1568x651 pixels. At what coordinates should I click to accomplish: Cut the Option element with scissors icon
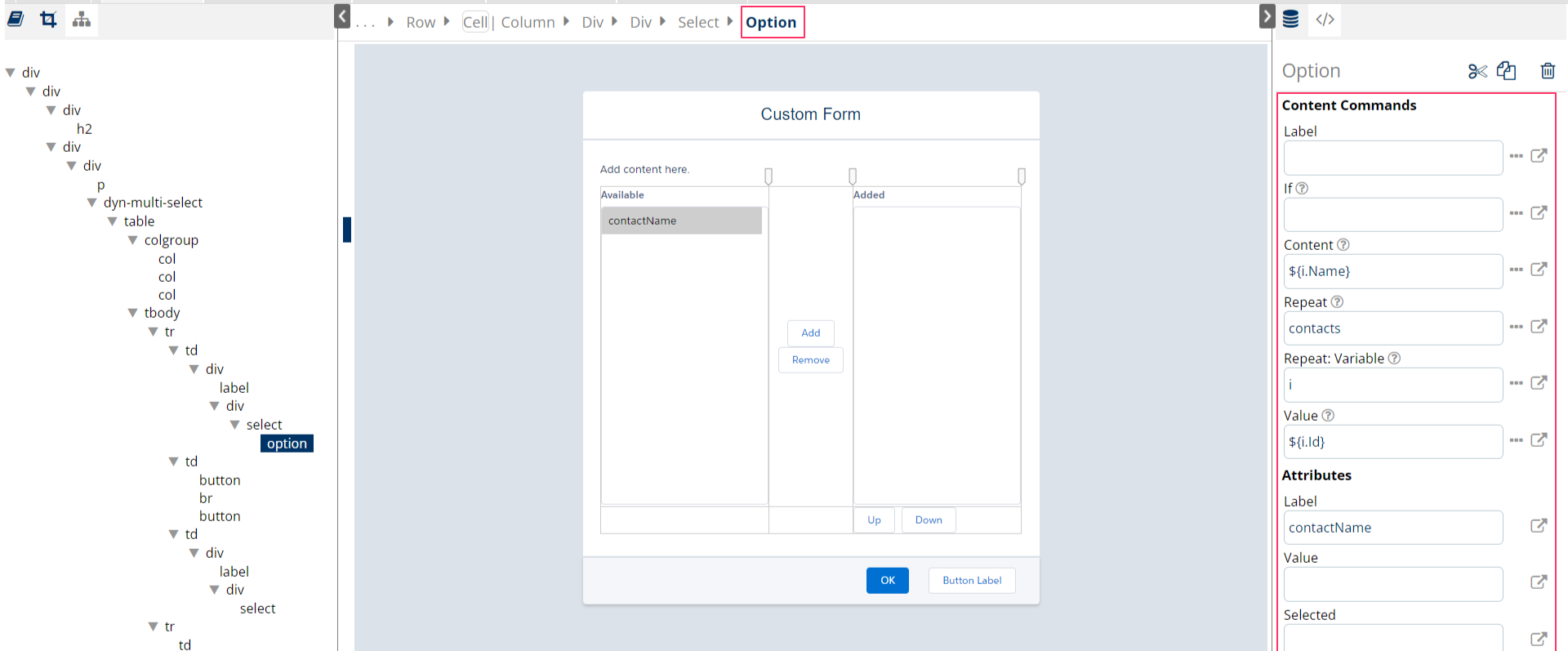point(1477,71)
